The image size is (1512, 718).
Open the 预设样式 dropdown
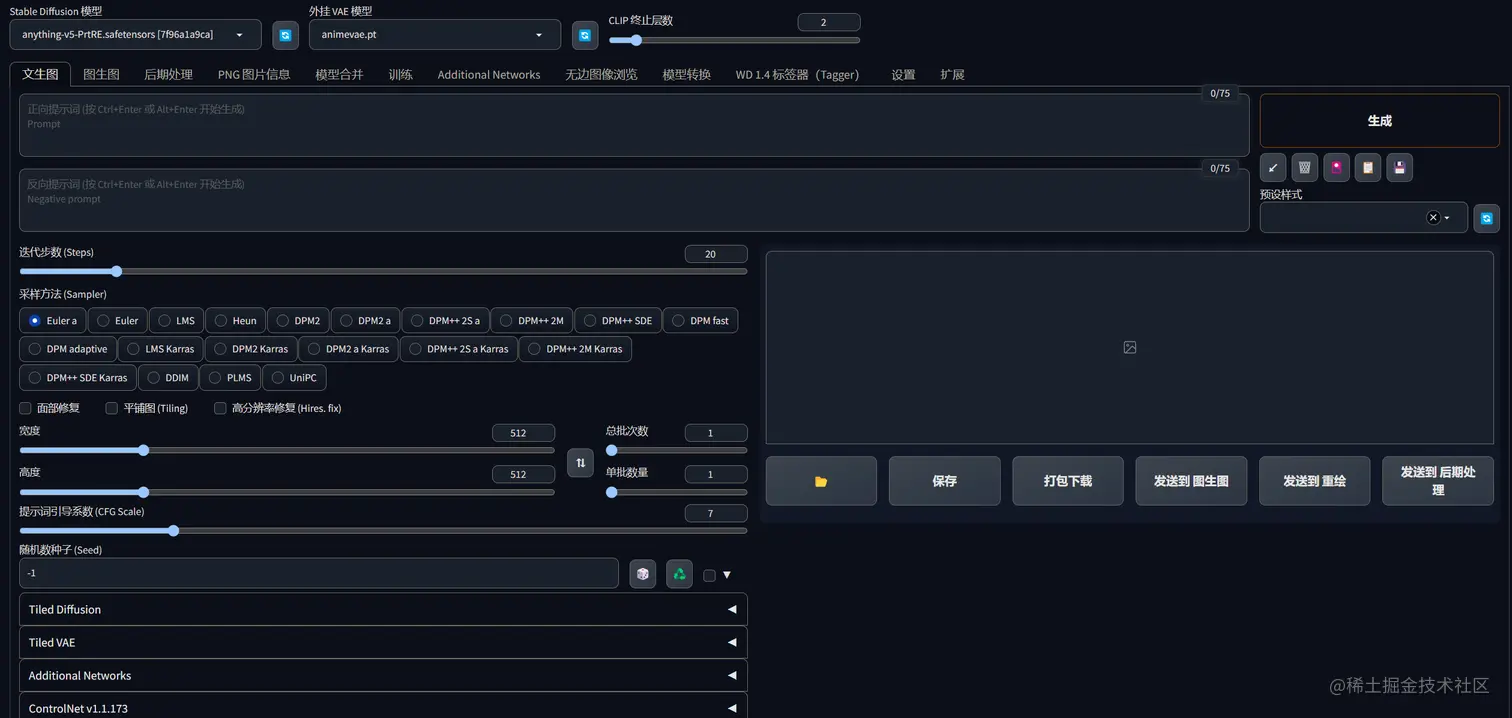tap(1364, 217)
